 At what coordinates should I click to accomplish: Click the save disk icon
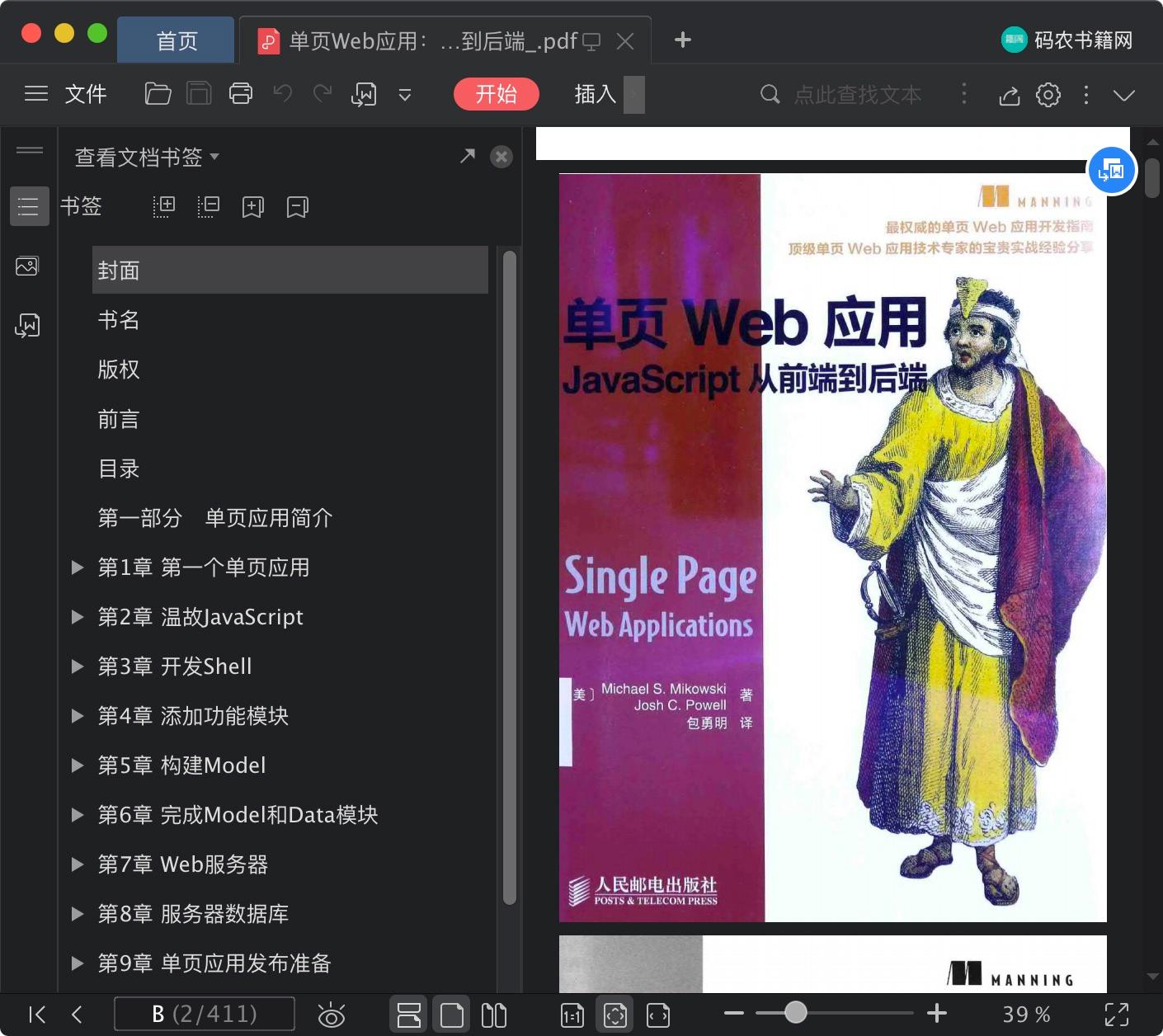coord(199,94)
